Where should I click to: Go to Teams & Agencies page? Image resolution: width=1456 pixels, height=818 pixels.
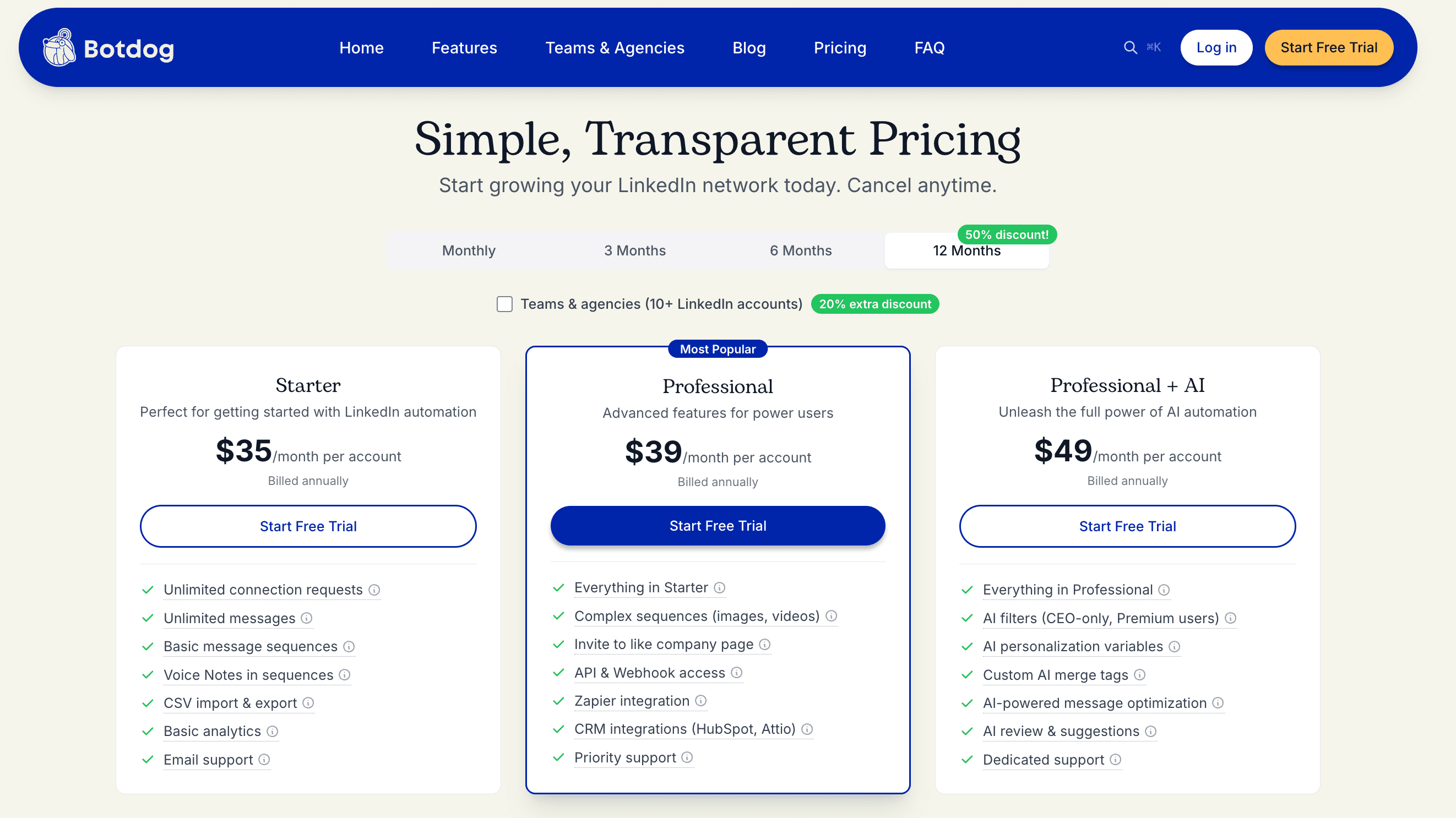(x=615, y=47)
